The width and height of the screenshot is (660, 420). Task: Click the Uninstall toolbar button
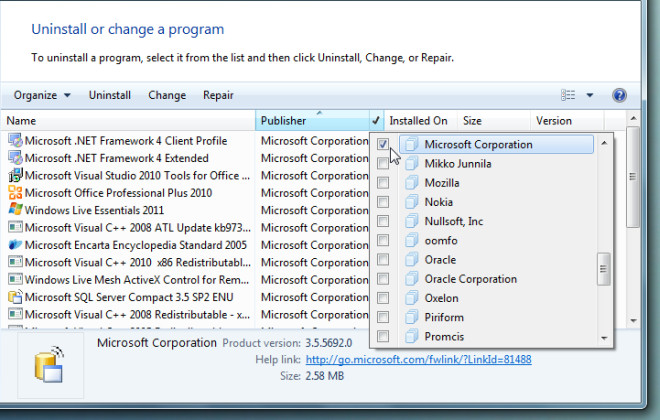110,95
